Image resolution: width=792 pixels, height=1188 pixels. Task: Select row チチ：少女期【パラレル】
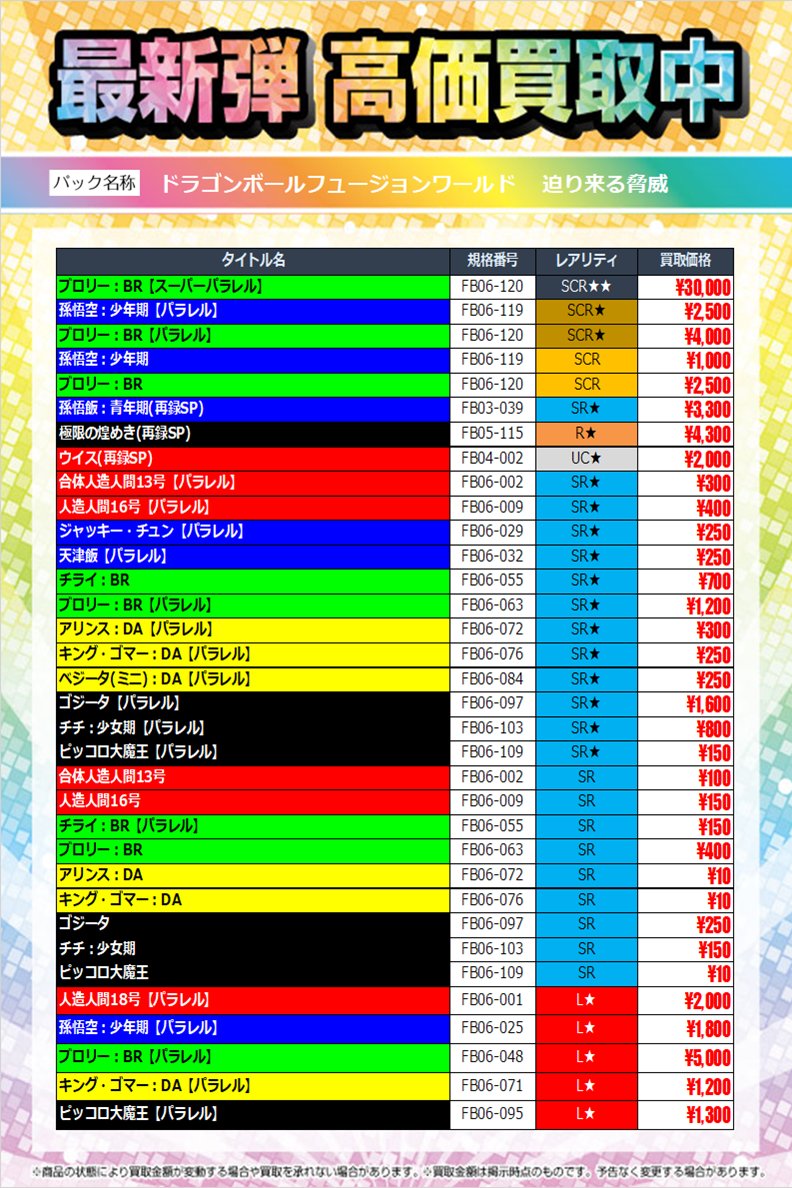tap(395, 728)
